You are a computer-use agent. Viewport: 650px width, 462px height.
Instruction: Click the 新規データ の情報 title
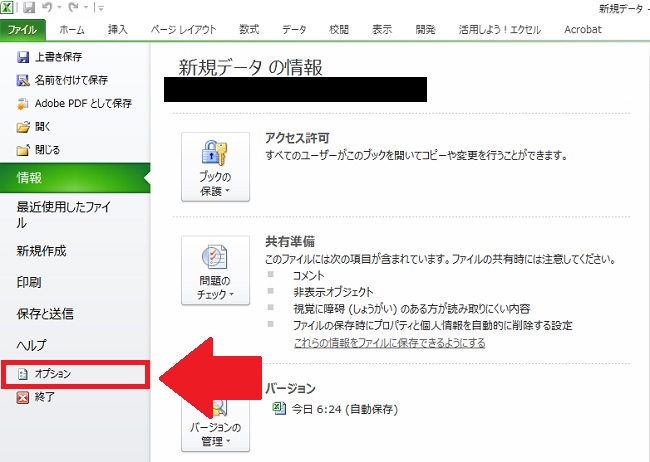tap(250, 67)
